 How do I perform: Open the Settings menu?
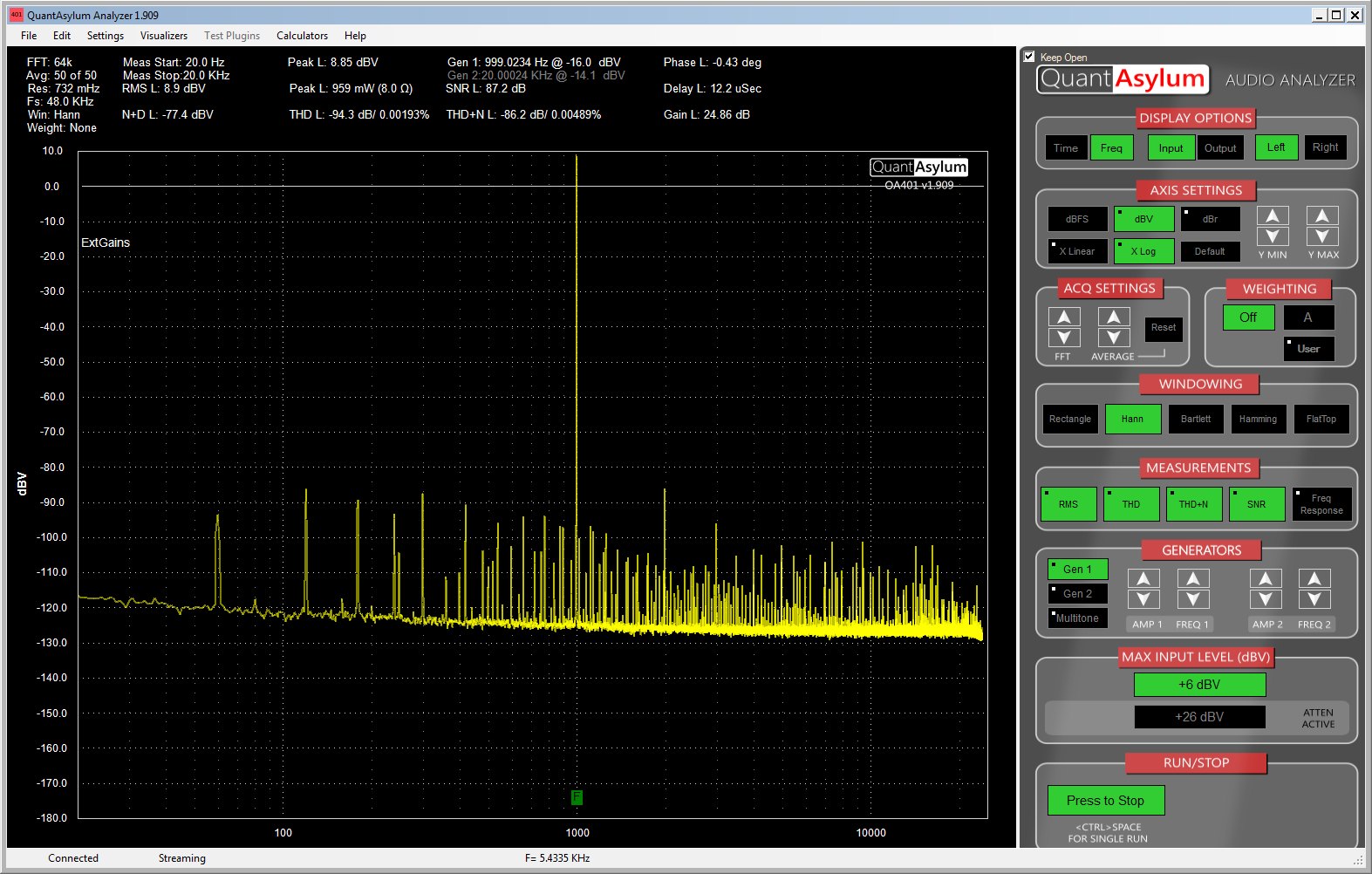coord(106,36)
